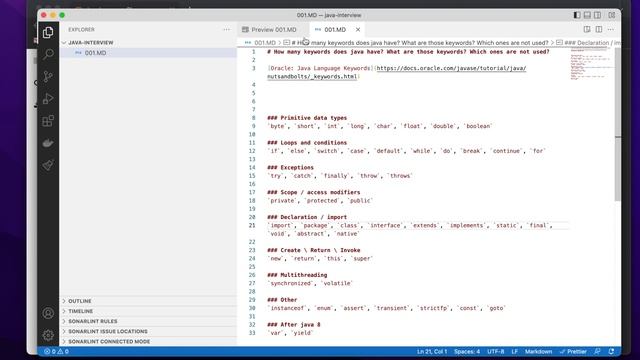The image size is (640, 360).
Task: Change indentation via Spaces: 4
Action: coord(467,351)
